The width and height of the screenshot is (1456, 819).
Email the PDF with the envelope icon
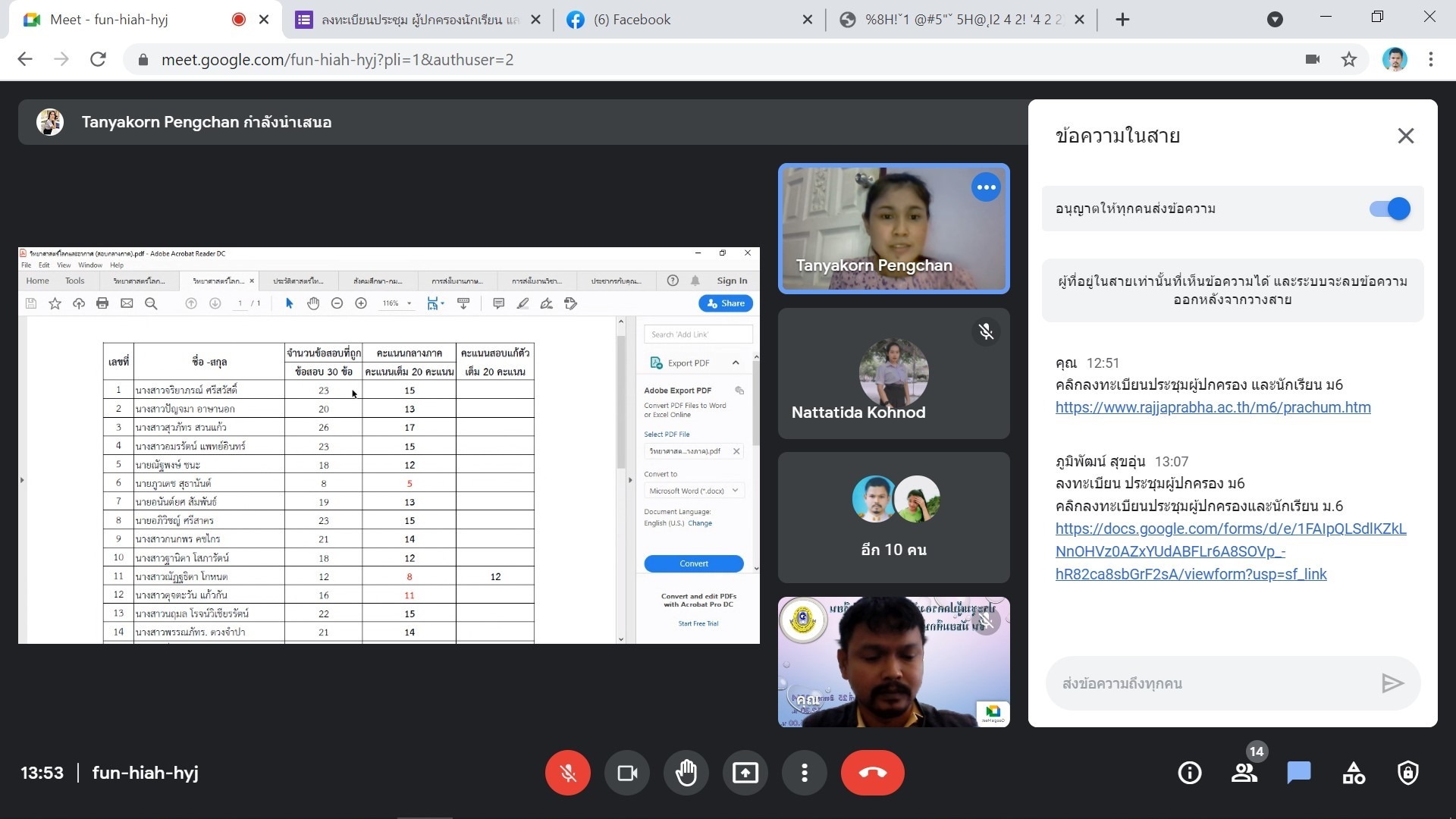pos(127,303)
